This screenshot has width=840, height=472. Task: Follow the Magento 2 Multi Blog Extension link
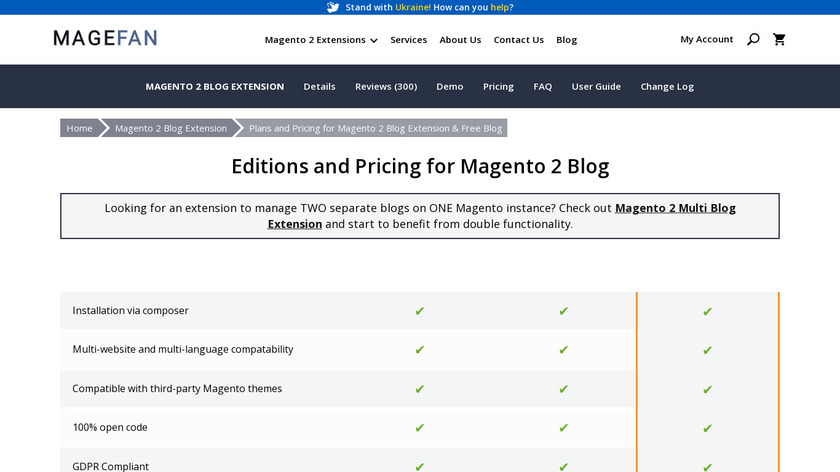point(675,208)
